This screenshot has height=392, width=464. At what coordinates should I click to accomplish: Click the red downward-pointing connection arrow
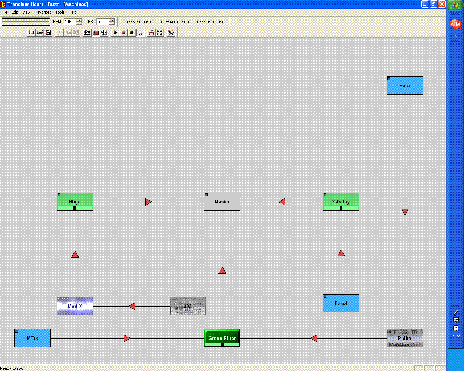[405, 212]
